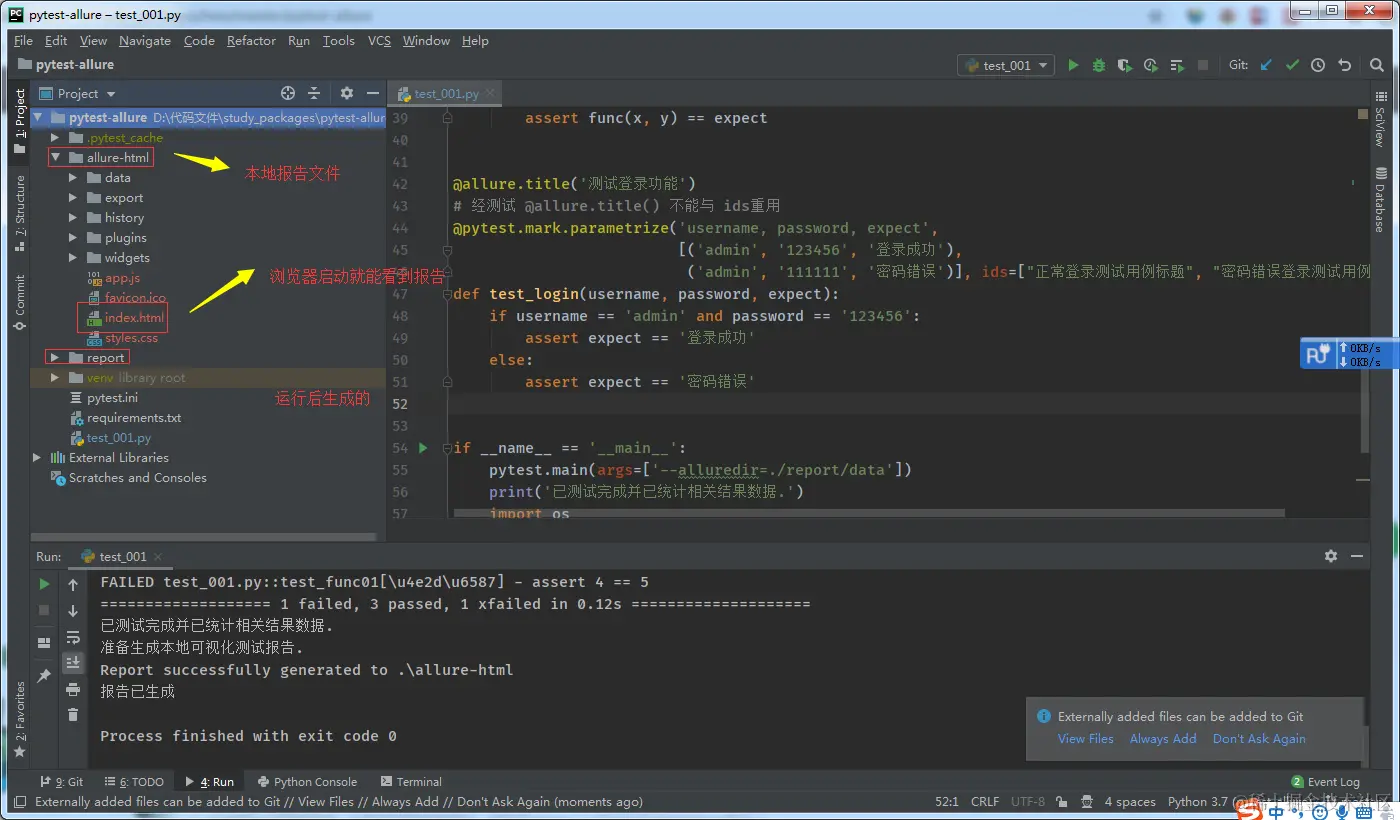Run test_001 using the green toolbar Run icon
Image resolution: width=1400 pixels, height=820 pixels.
pos(1073,65)
